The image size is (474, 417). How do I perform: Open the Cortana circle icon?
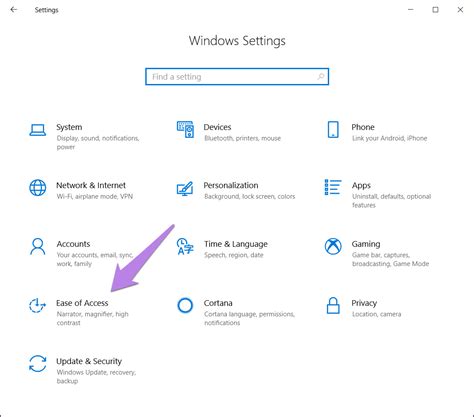185,305
